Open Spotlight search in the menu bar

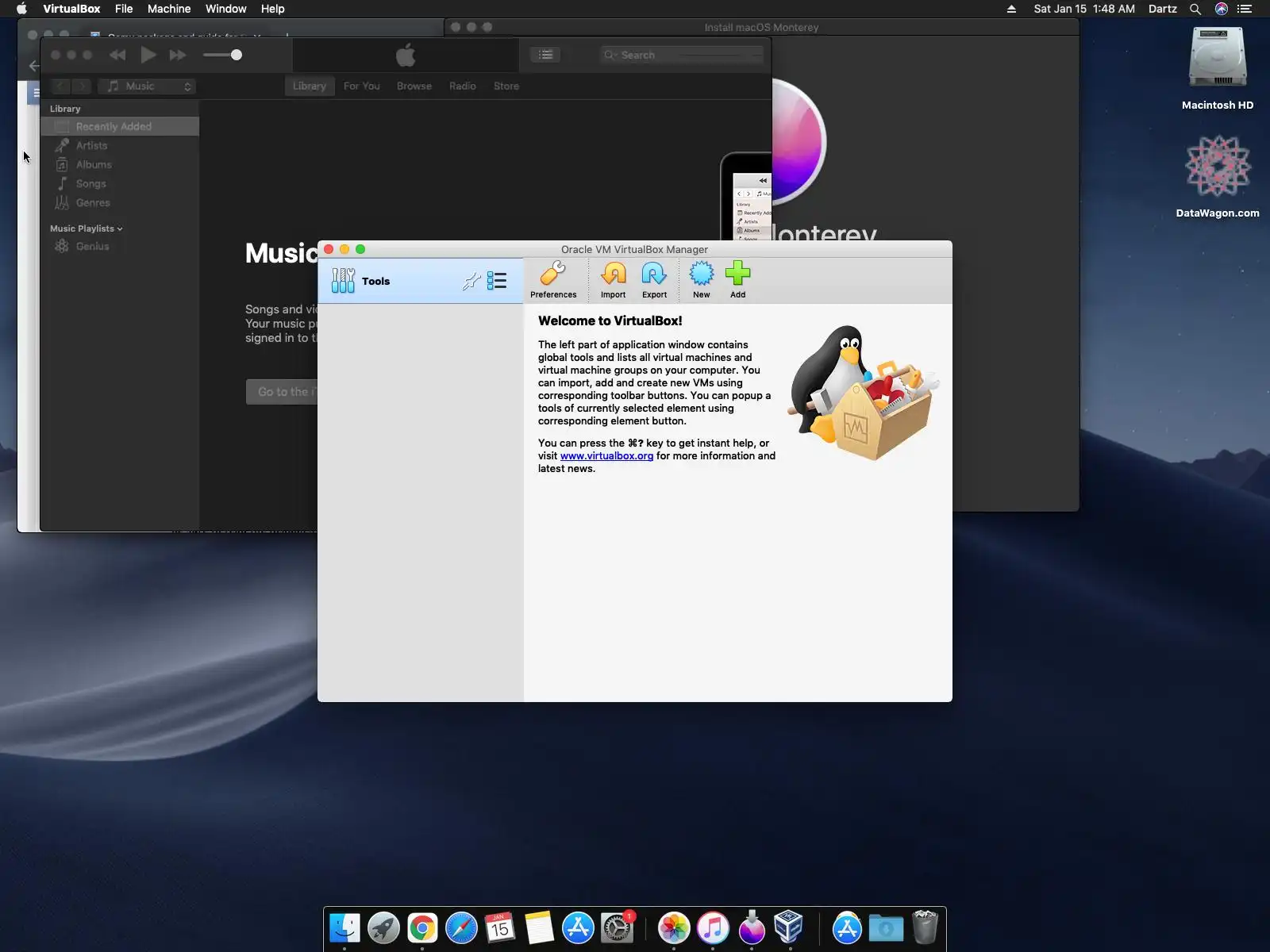(1195, 9)
